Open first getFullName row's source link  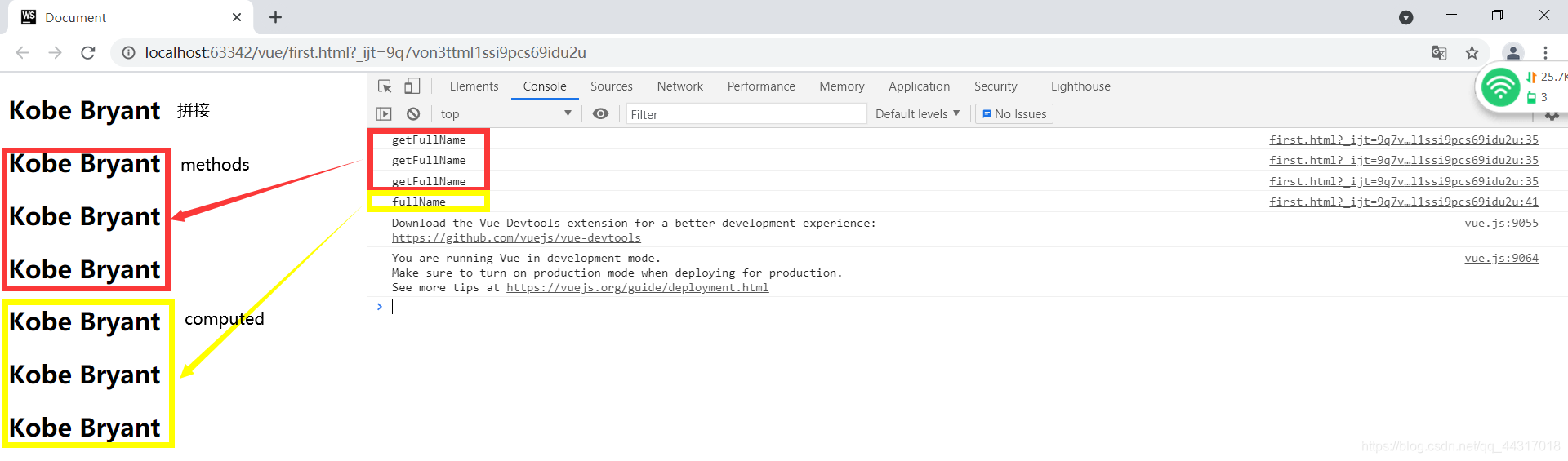[1404, 140]
